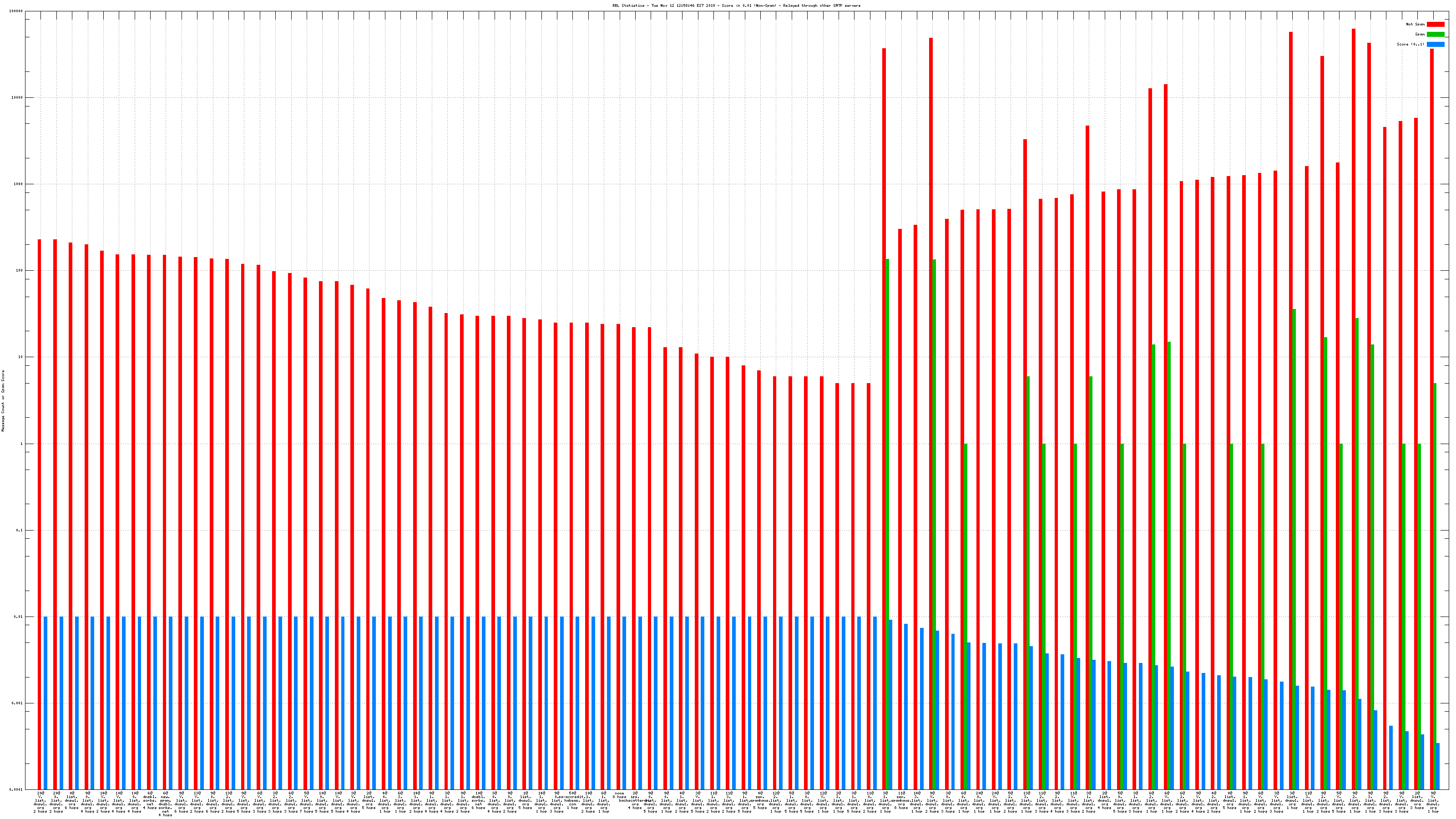Click the "Not Spam" legend label text
1456x819 pixels.
tap(1416, 24)
